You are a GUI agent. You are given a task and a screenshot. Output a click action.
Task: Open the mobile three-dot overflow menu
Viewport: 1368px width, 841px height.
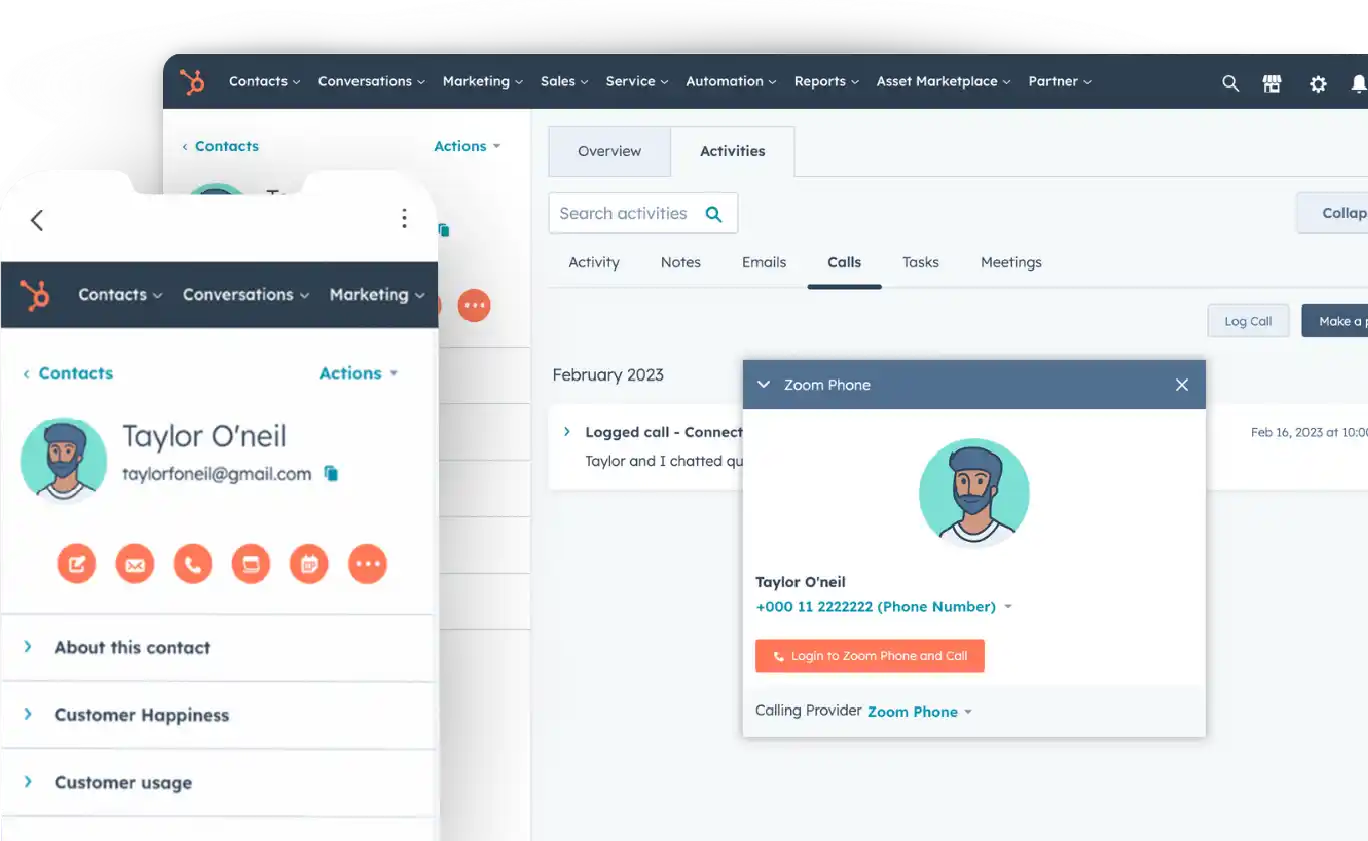click(404, 218)
